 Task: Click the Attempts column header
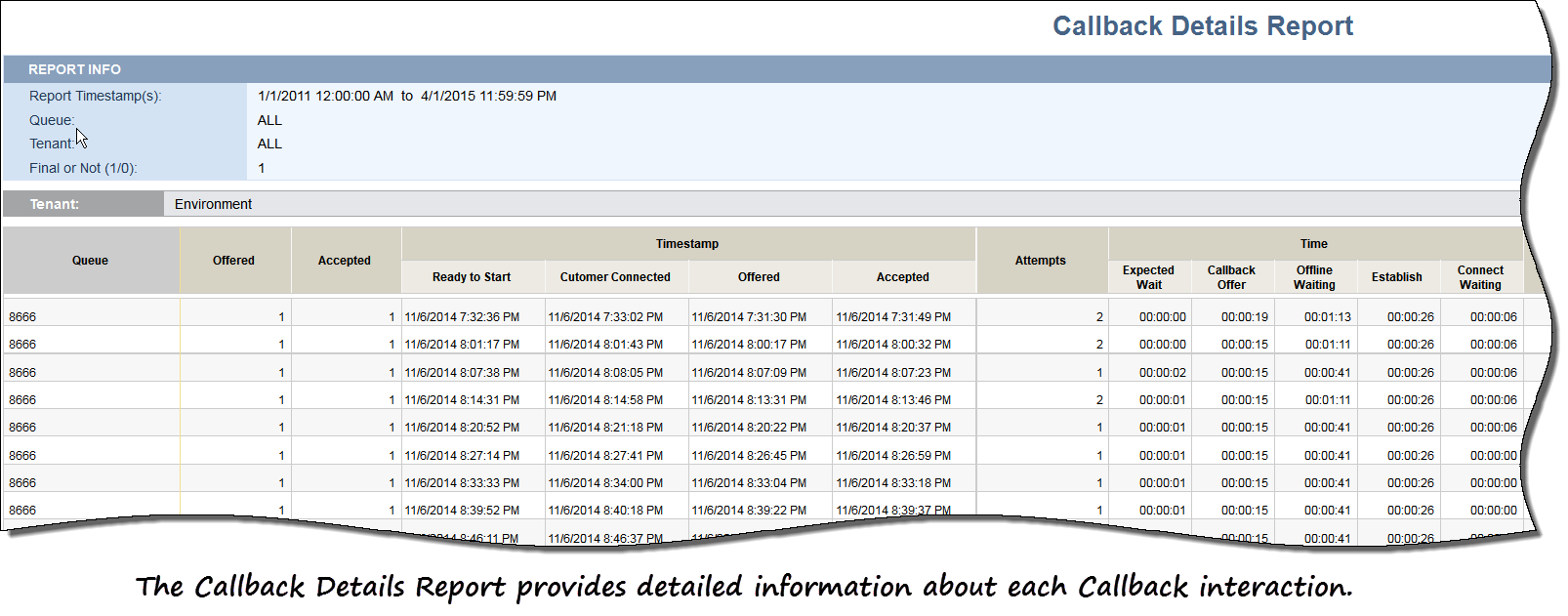click(1040, 261)
